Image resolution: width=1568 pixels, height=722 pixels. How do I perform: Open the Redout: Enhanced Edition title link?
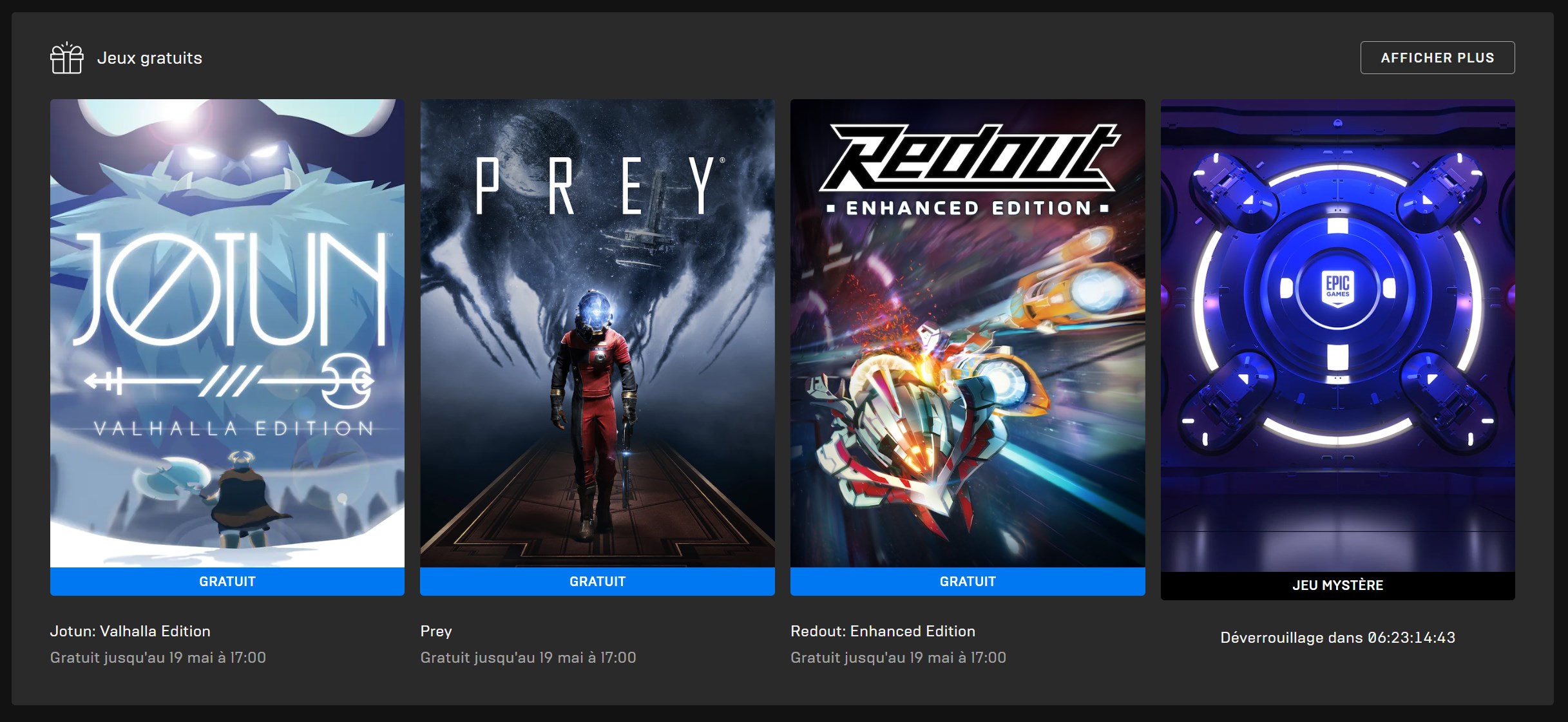(883, 631)
